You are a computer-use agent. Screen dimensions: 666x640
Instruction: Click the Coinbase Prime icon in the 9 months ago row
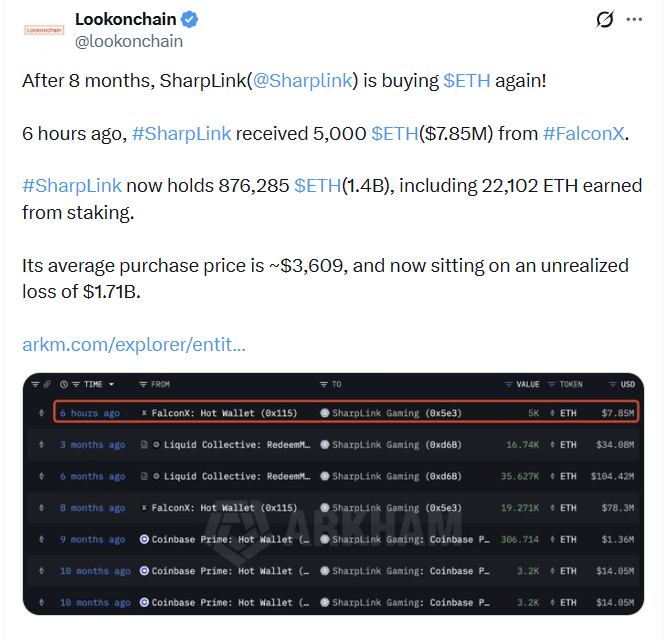coord(144,539)
